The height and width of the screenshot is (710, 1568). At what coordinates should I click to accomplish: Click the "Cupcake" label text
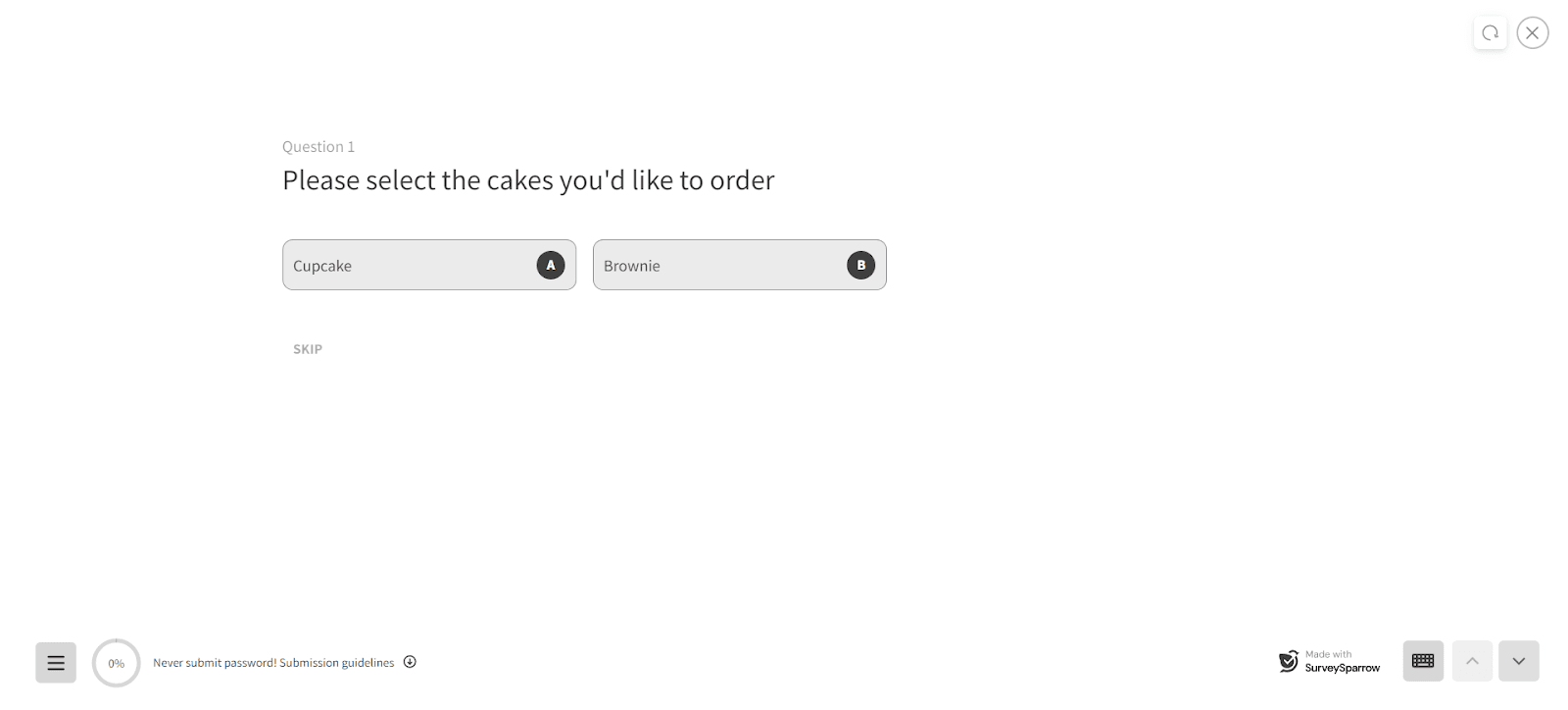pos(322,266)
